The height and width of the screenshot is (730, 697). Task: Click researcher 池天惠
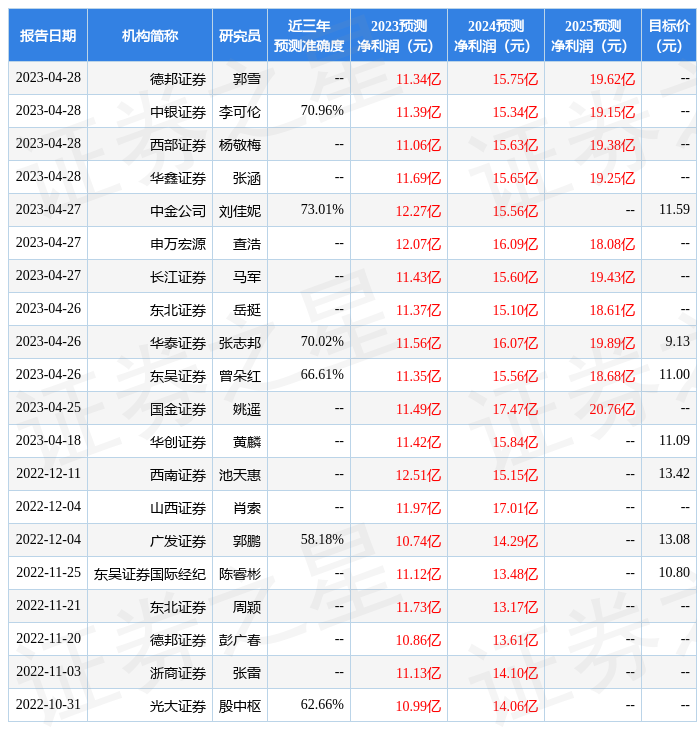click(240, 475)
